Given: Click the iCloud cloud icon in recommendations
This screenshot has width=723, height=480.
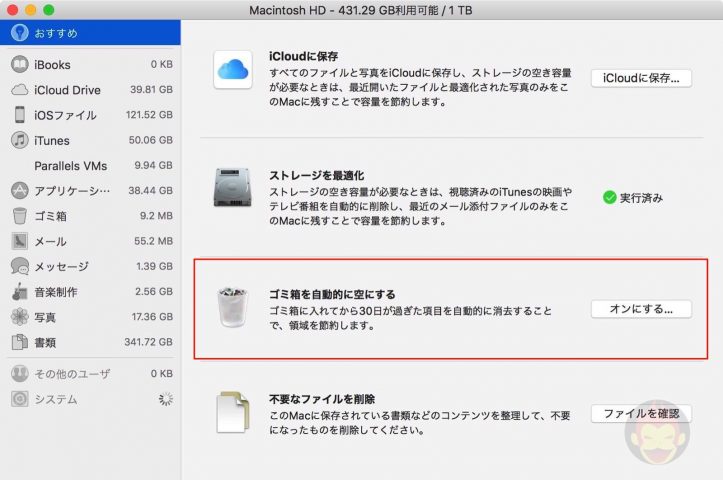Looking at the screenshot, I should click(x=233, y=70).
